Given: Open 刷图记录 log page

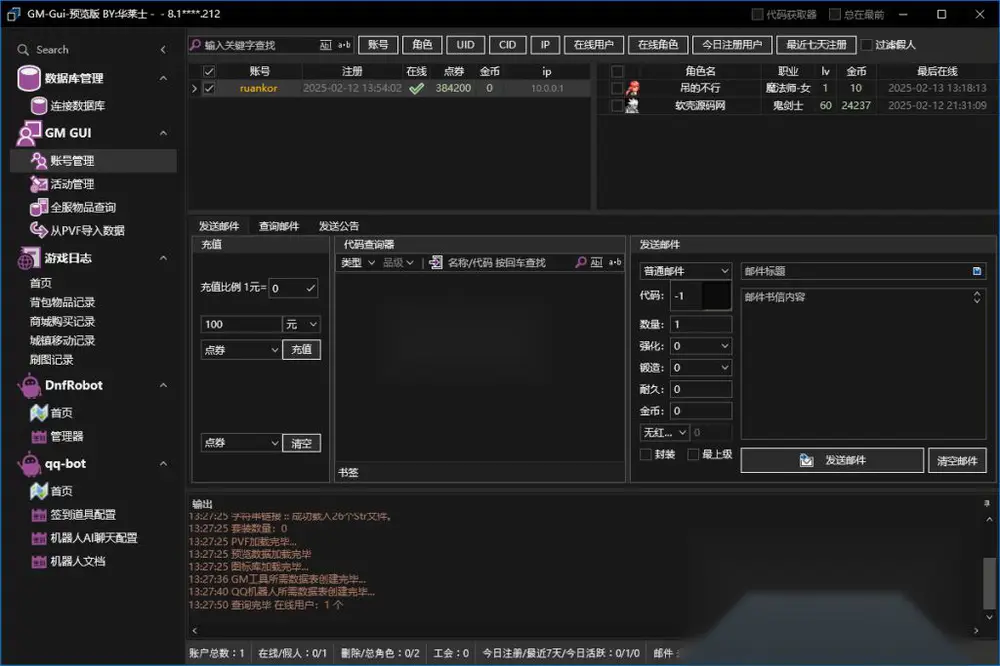Looking at the screenshot, I should click(52, 359).
